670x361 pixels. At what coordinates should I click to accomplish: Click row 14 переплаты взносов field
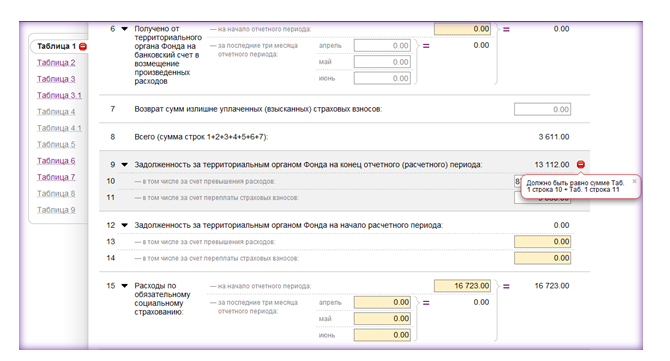click(x=543, y=258)
